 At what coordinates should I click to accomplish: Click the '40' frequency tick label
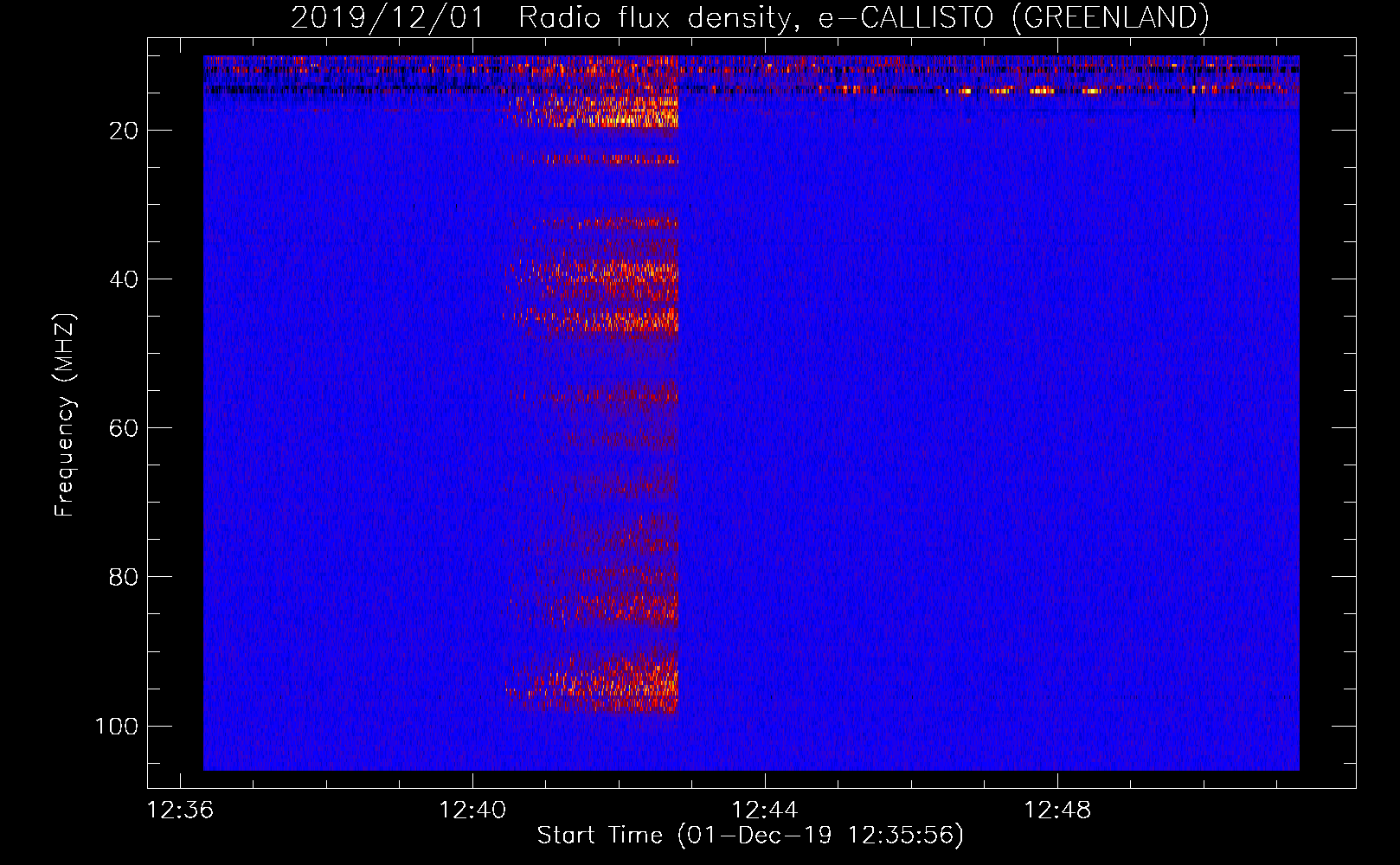coord(124,279)
